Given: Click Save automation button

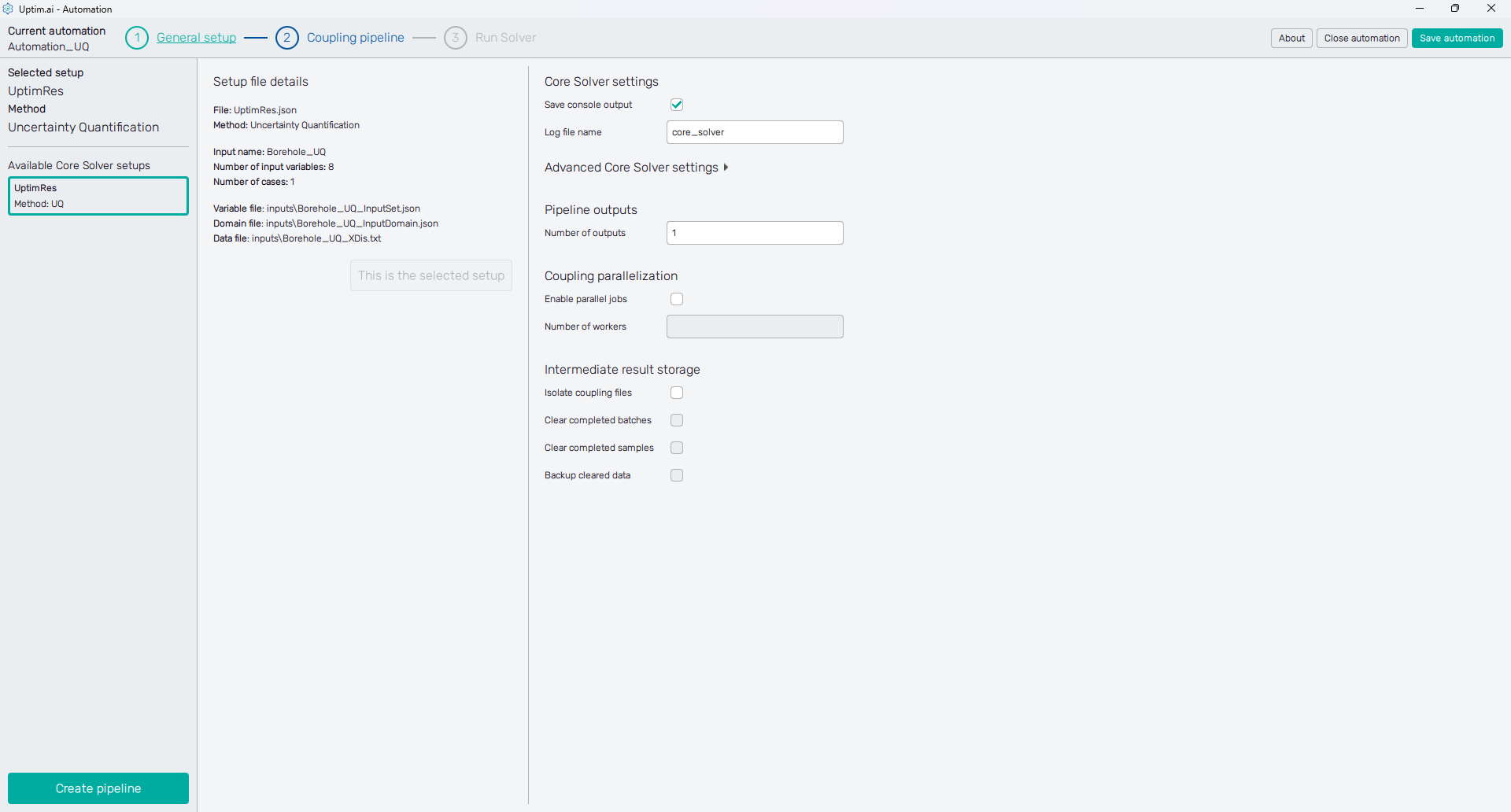Looking at the screenshot, I should point(1457,38).
